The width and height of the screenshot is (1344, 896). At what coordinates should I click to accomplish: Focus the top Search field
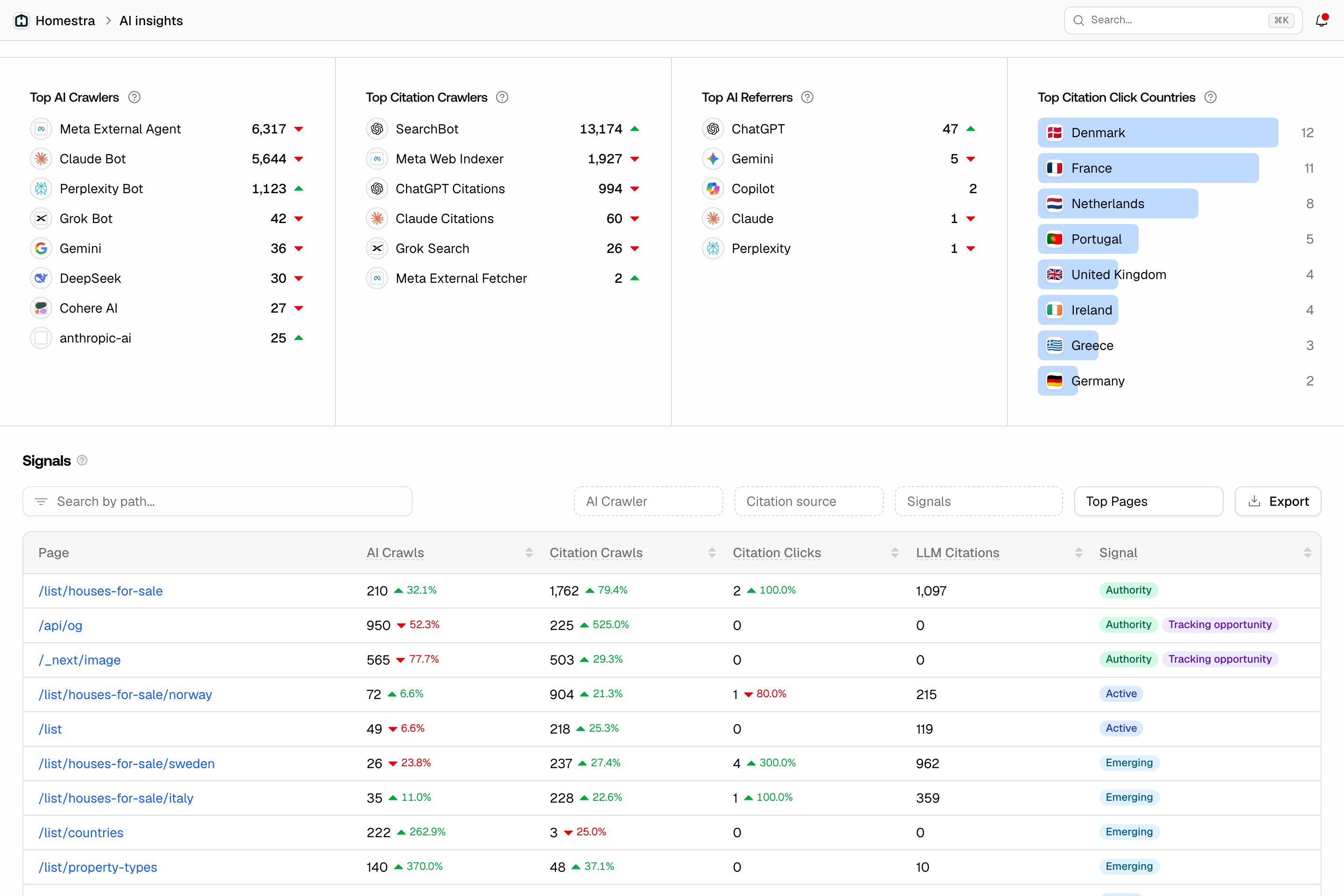coord(1183,21)
